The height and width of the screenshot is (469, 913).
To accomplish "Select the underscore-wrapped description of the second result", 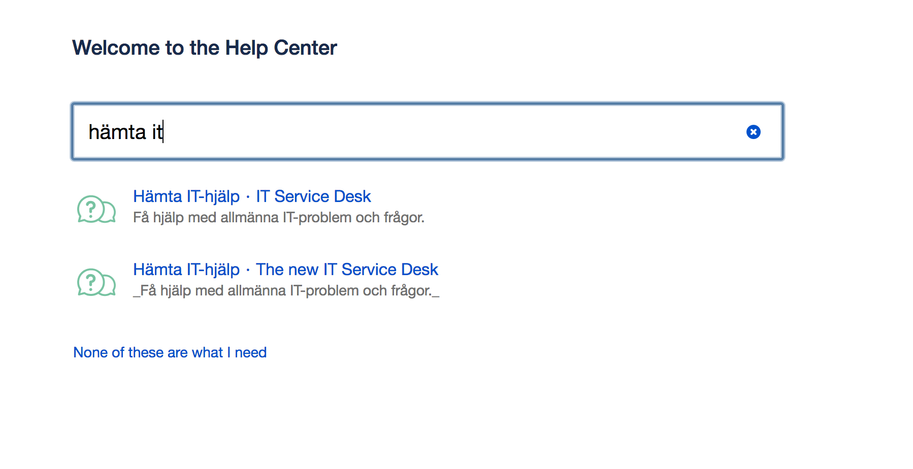I will coord(286,291).
